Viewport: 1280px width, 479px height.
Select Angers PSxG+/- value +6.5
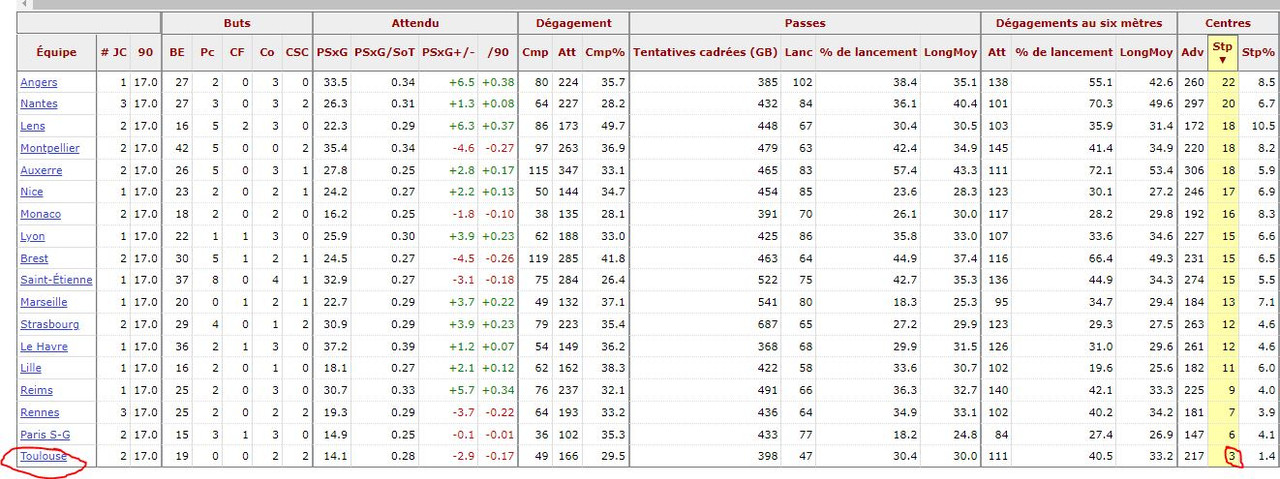pos(461,82)
